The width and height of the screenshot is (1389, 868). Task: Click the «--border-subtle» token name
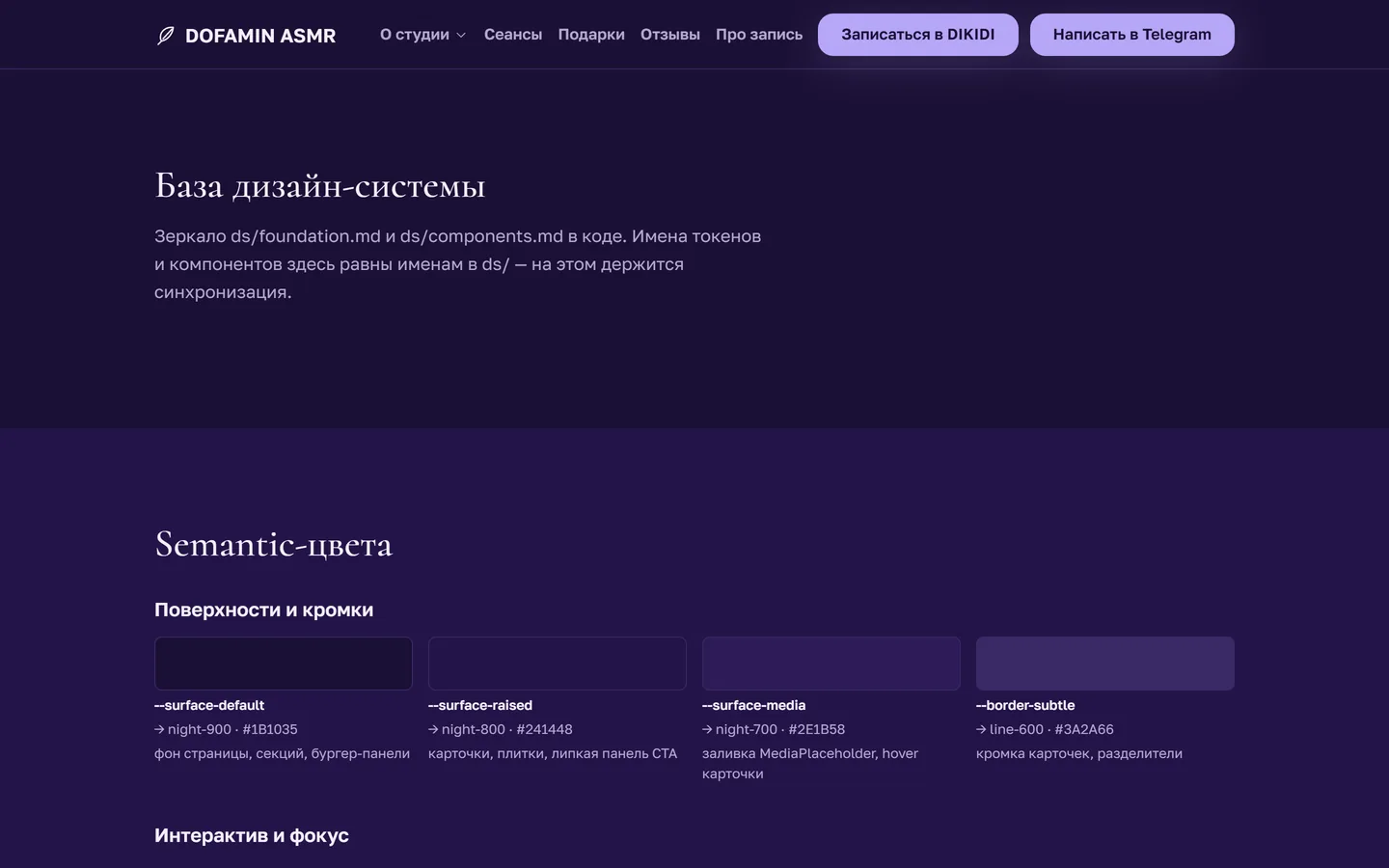(x=1025, y=705)
